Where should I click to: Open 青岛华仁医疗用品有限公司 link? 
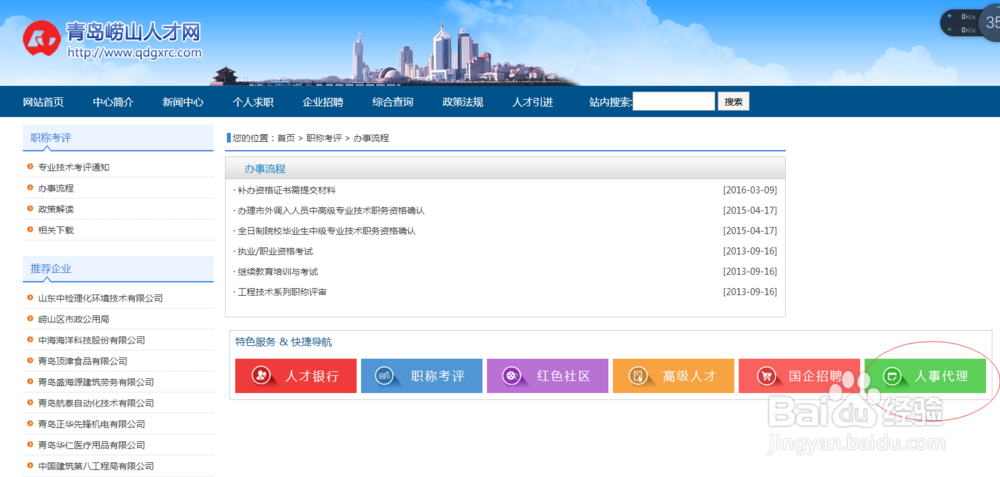point(92,445)
